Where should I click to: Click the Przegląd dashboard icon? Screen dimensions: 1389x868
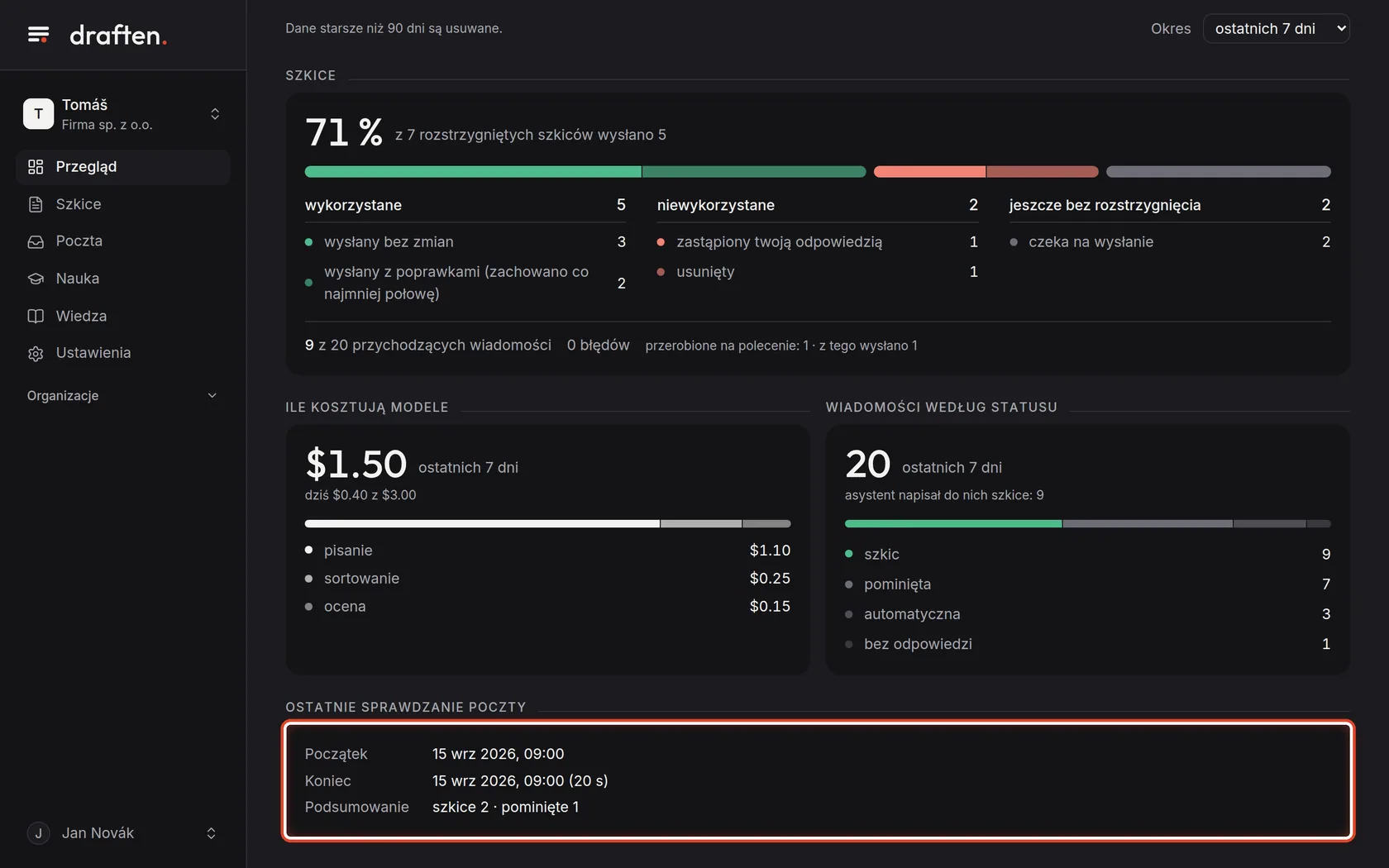click(x=36, y=167)
